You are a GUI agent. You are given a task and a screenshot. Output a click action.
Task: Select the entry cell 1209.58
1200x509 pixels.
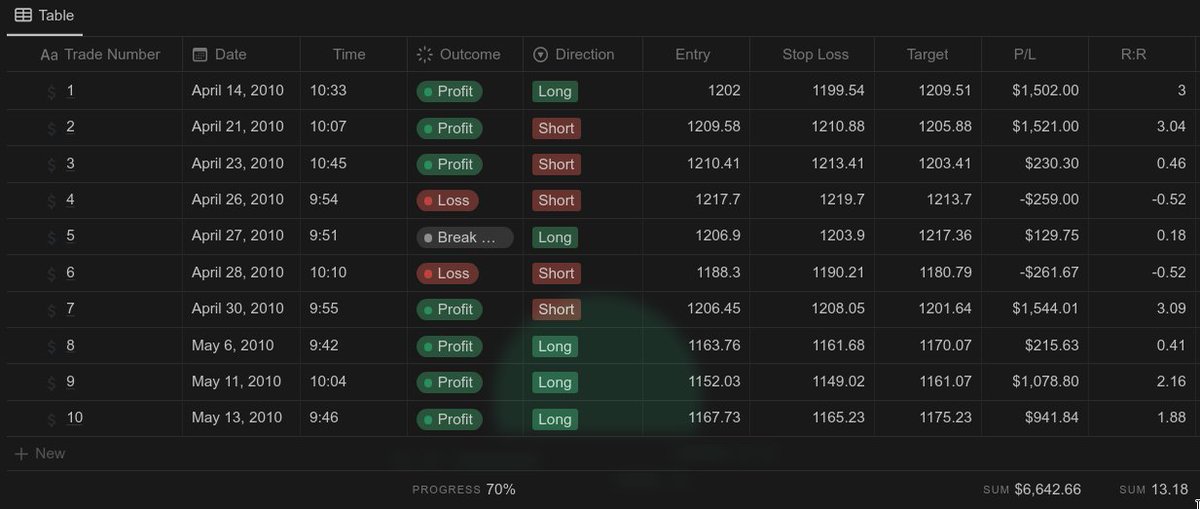coord(696,127)
